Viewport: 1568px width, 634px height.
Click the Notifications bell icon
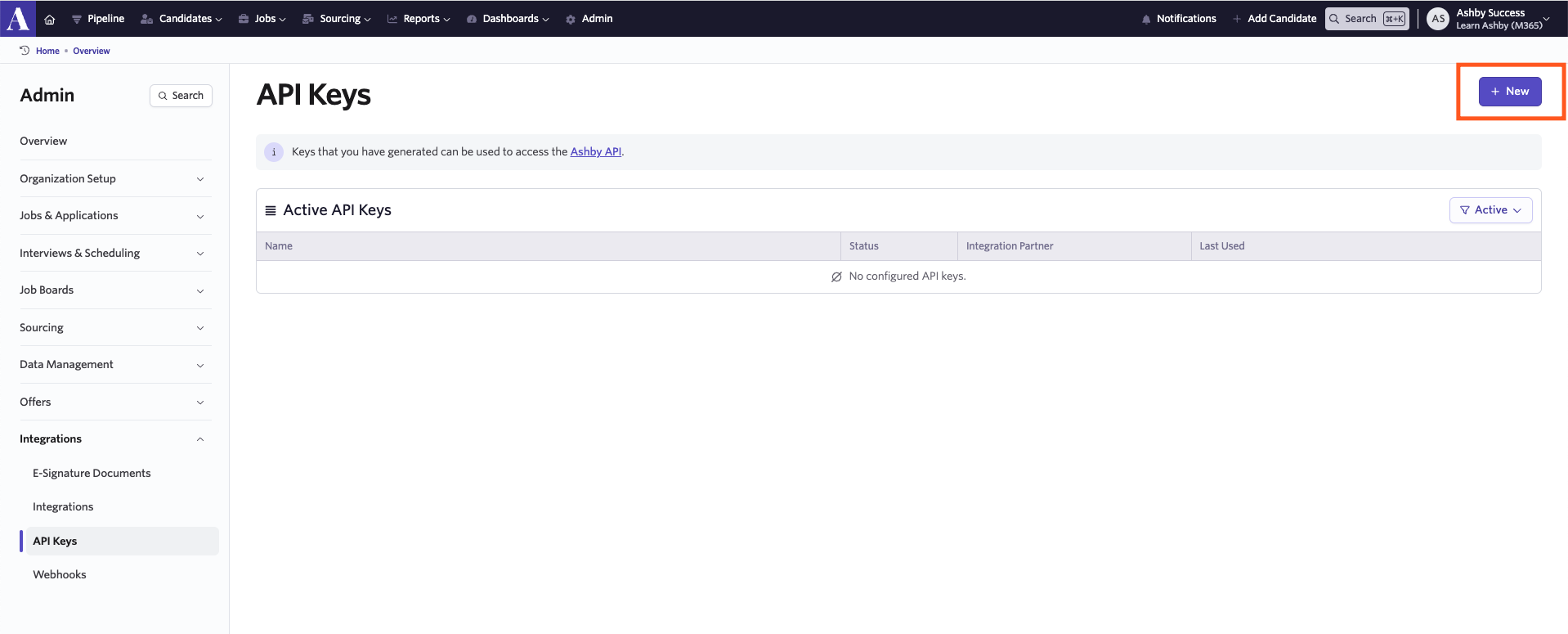click(1146, 19)
